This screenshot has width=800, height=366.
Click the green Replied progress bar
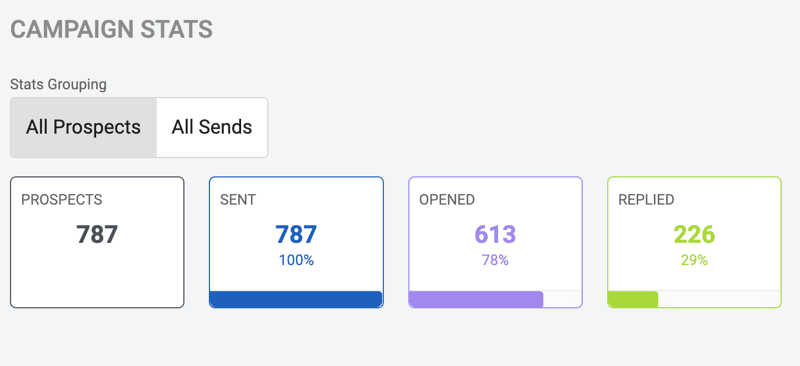[x=633, y=299]
